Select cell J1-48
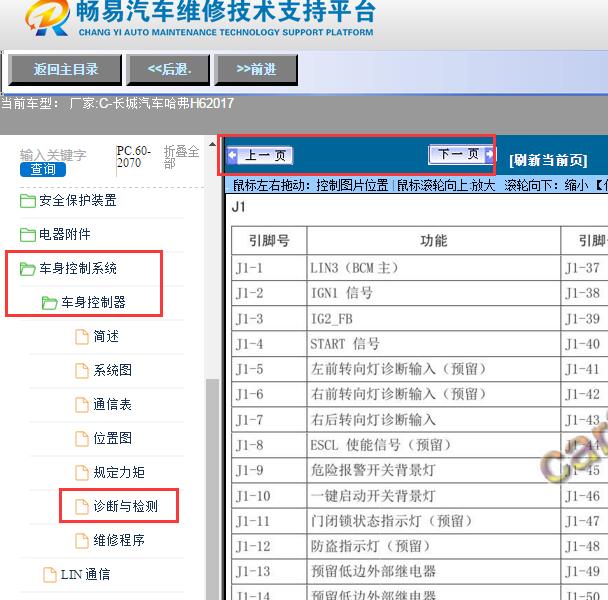Screen dimensions: 608x600 [x=584, y=546]
